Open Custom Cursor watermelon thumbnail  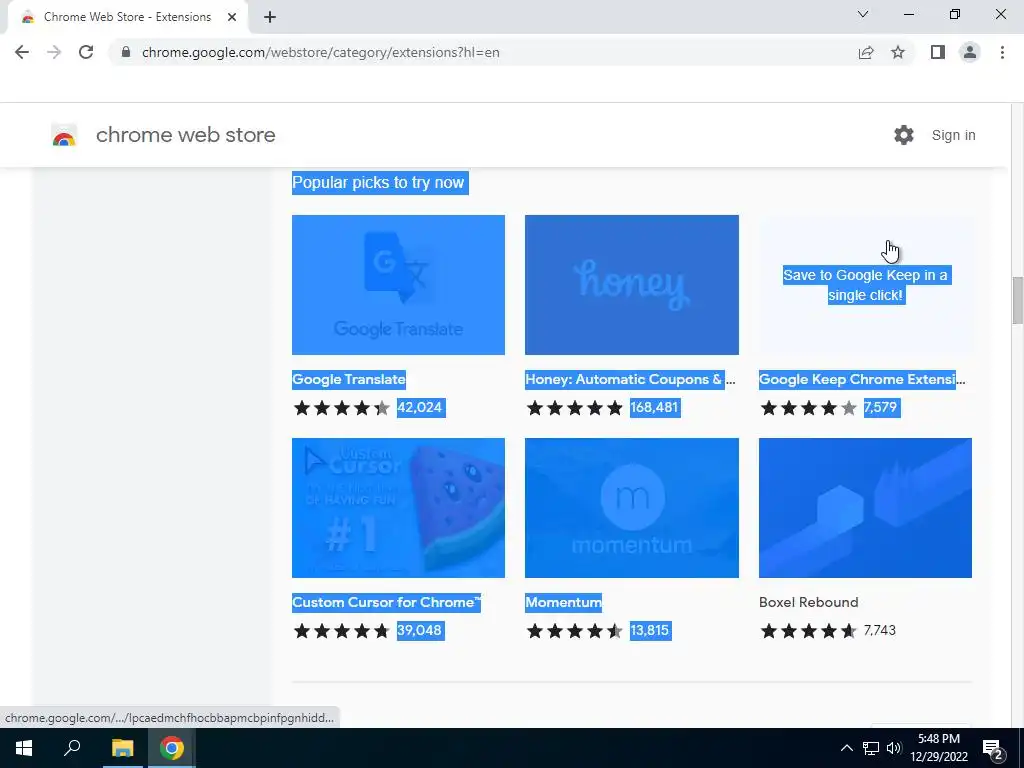tap(398, 507)
